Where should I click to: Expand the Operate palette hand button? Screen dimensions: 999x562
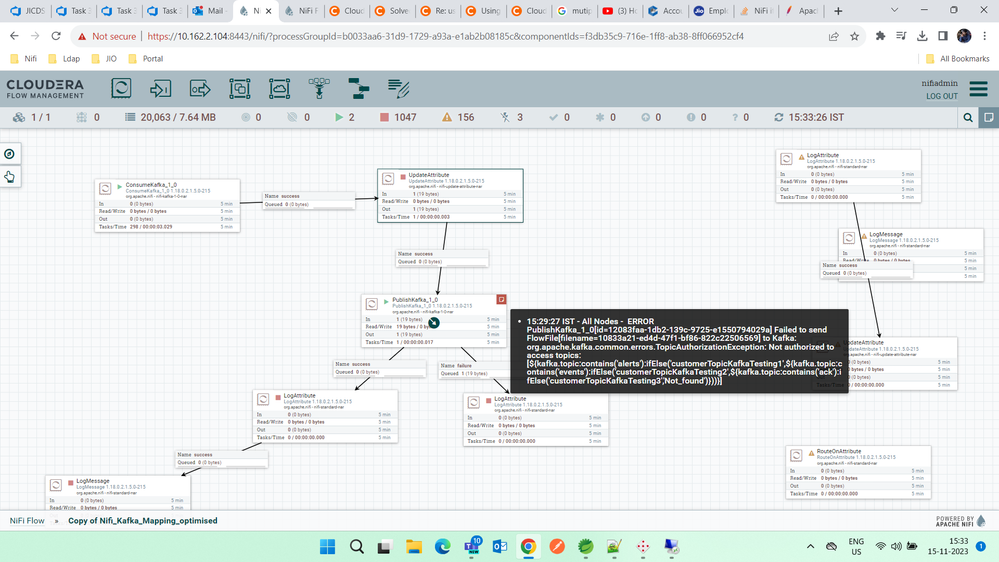pyautogui.click(x=9, y=177)
